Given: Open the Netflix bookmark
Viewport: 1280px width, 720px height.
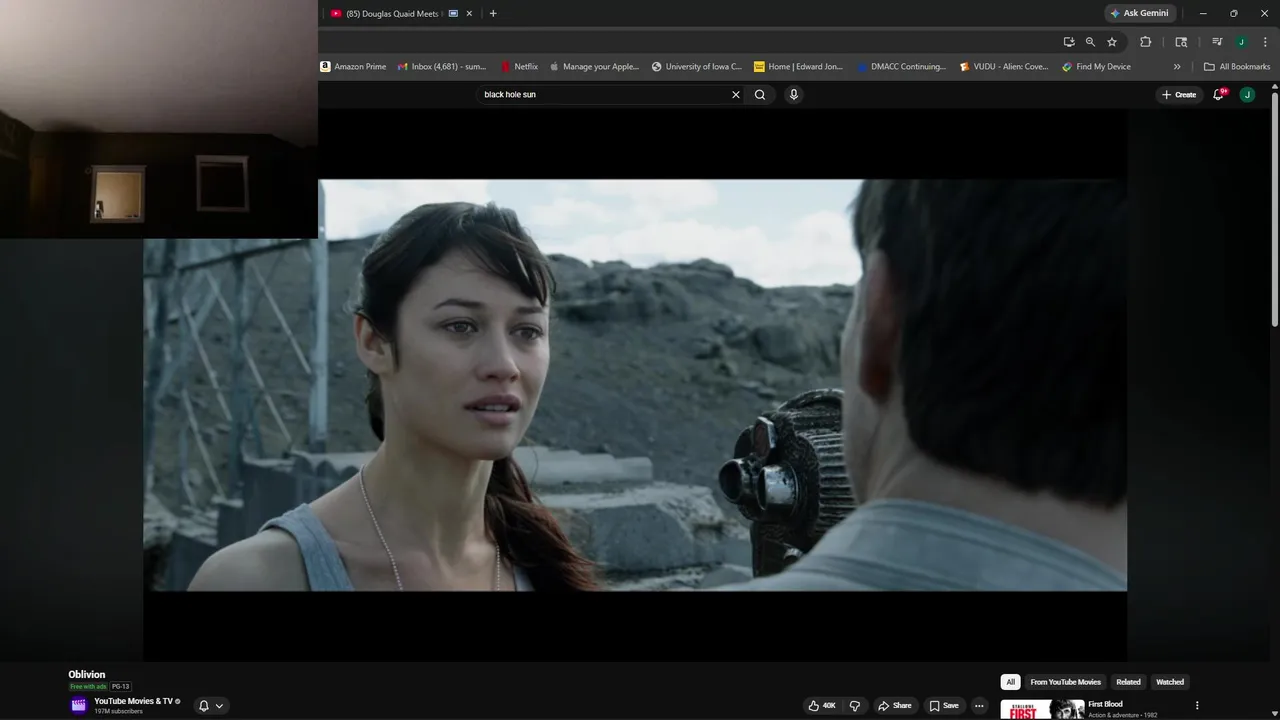Looking at the screenshot, I should [x=519, y=67].
